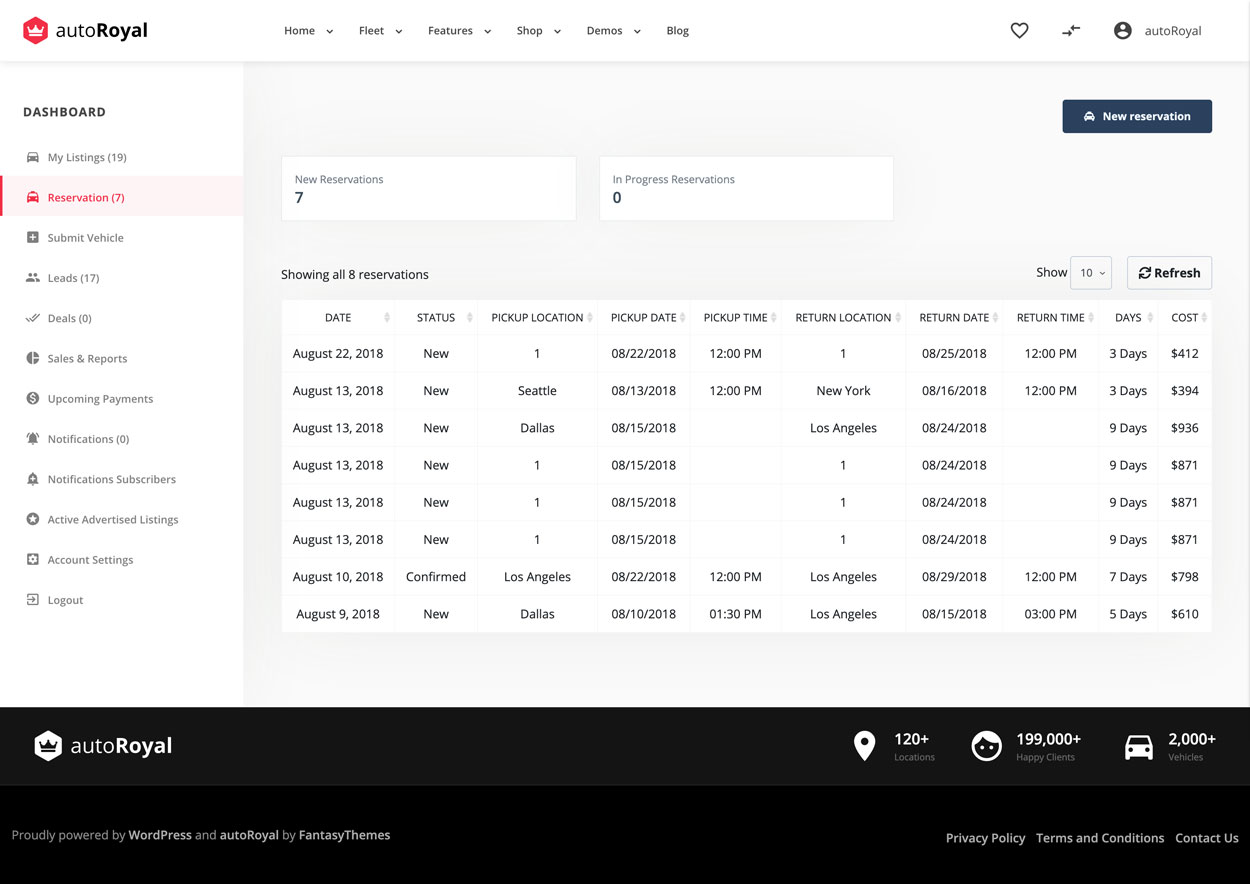The image size is (1250, 884).
Task: Open the compare arrows icon
Action: click(x=1071, y=31)
